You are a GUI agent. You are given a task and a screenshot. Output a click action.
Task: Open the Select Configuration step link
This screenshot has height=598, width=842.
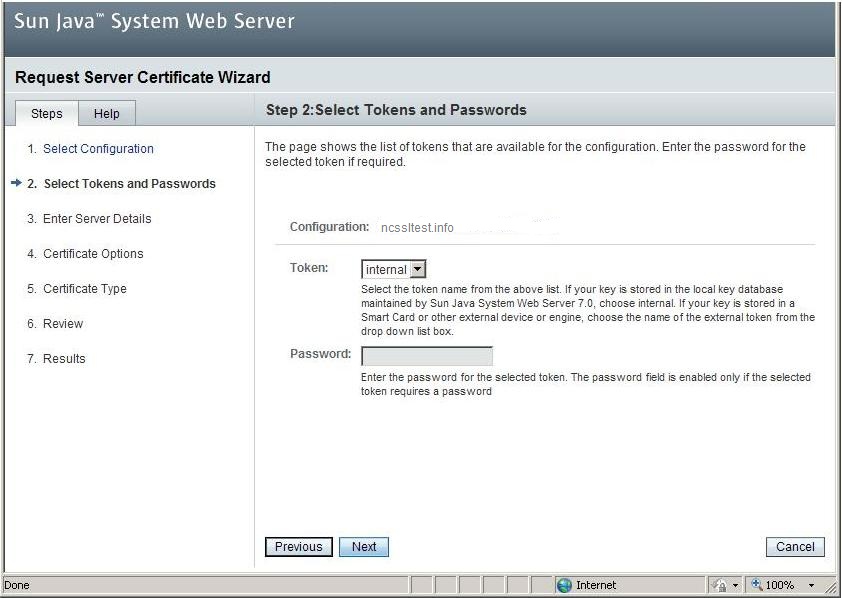[98, 149]
